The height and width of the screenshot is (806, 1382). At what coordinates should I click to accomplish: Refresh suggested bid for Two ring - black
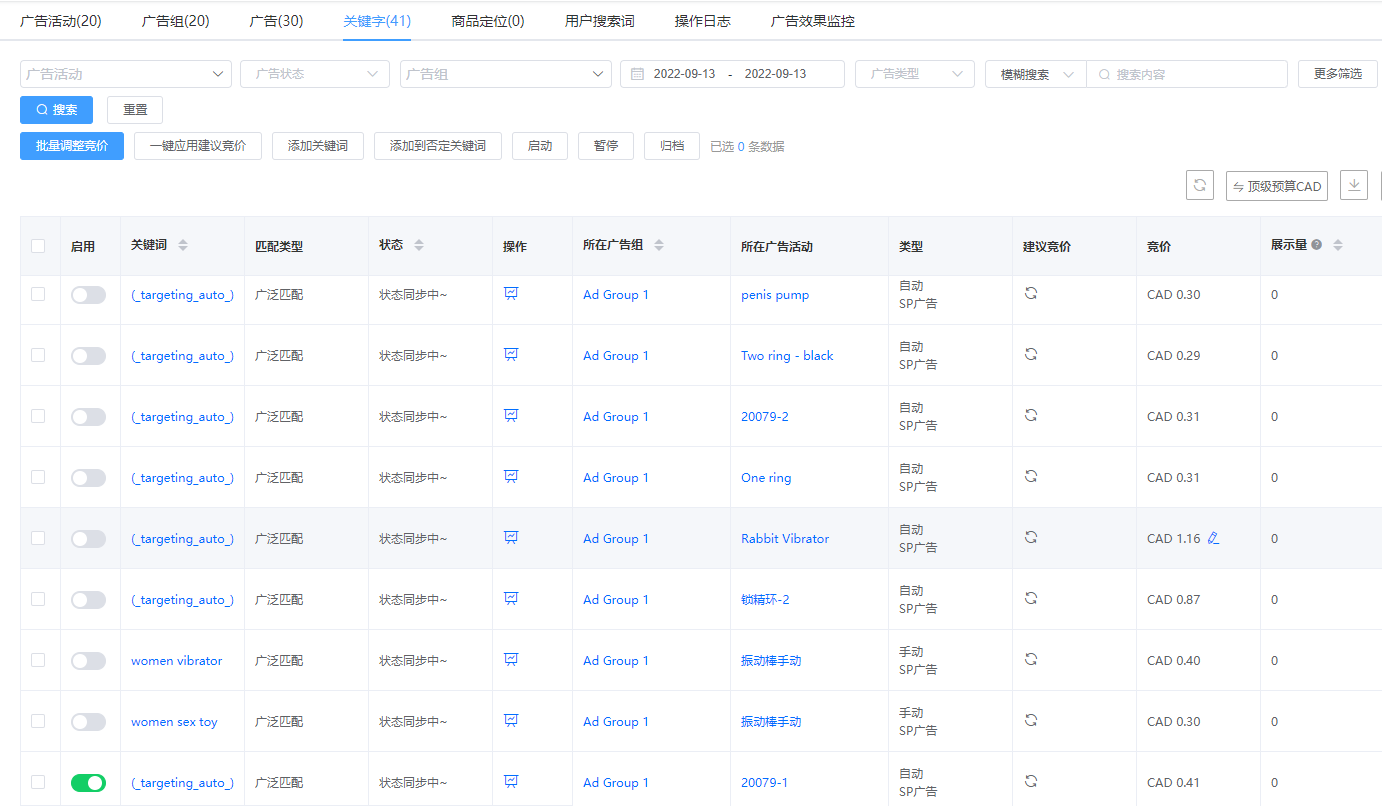point(1031,355)
